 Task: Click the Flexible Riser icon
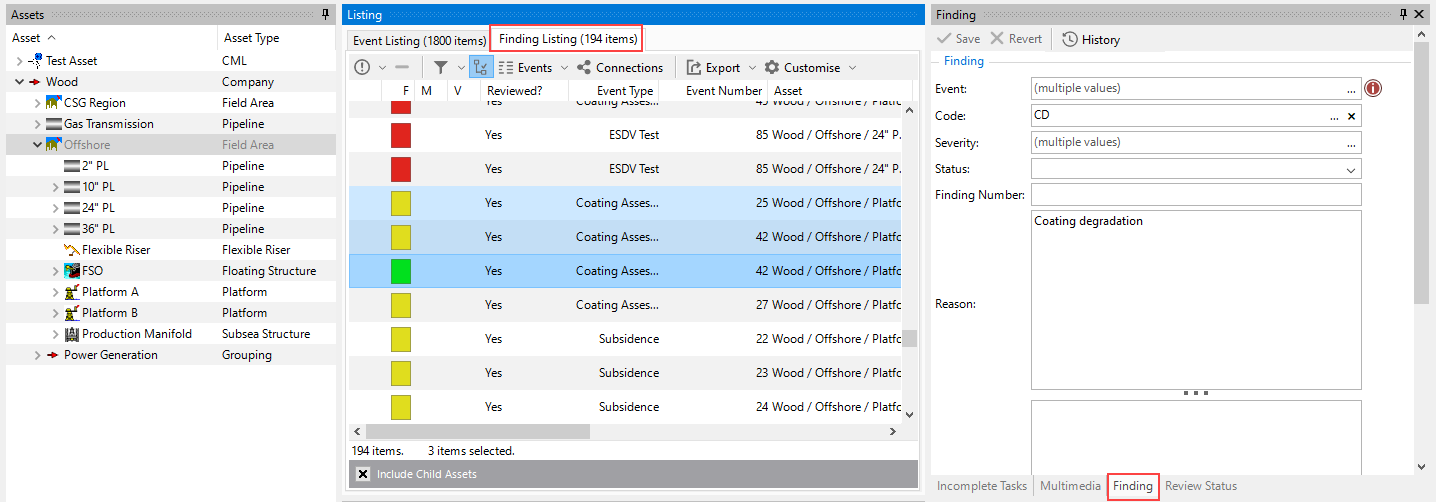coord(72,250)
